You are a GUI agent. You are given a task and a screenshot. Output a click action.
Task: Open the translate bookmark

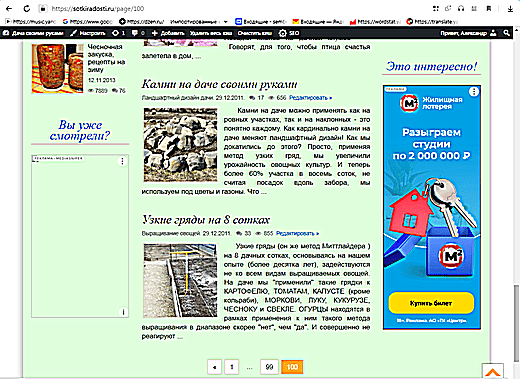(x=432, y=22)
